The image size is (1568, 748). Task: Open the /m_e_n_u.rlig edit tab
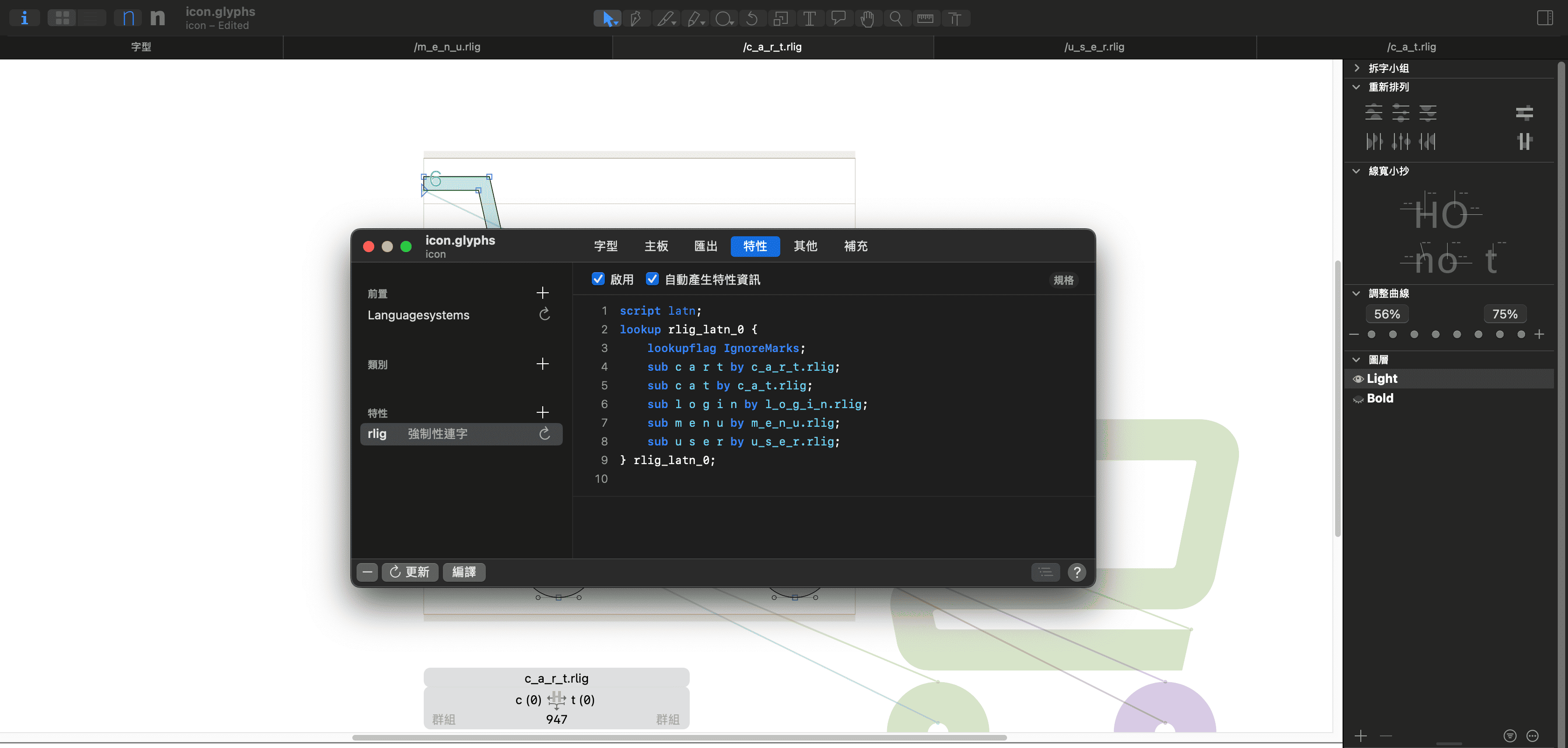point(448,47)
